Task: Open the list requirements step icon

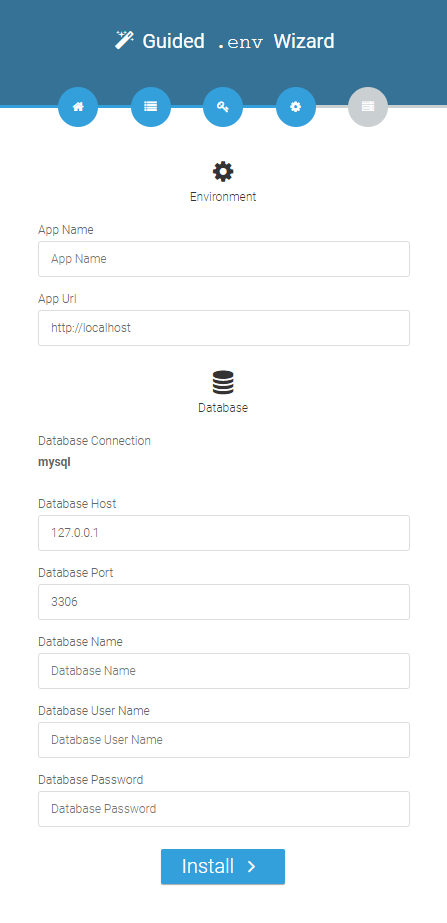Action: [151, 107]
